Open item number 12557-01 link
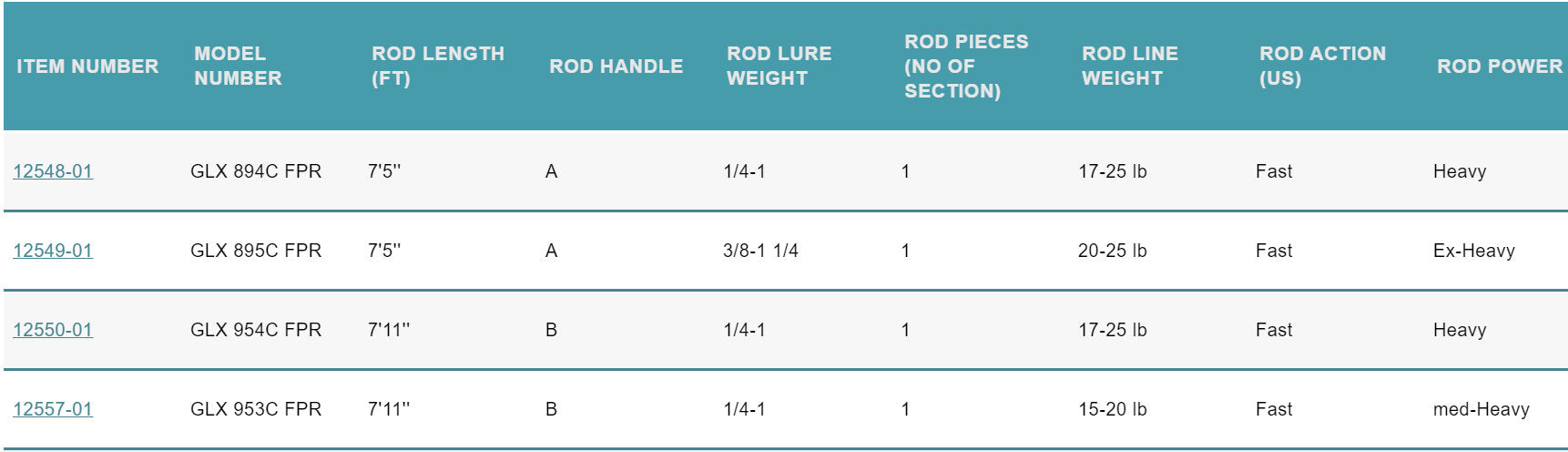 (x=53, y=409)
